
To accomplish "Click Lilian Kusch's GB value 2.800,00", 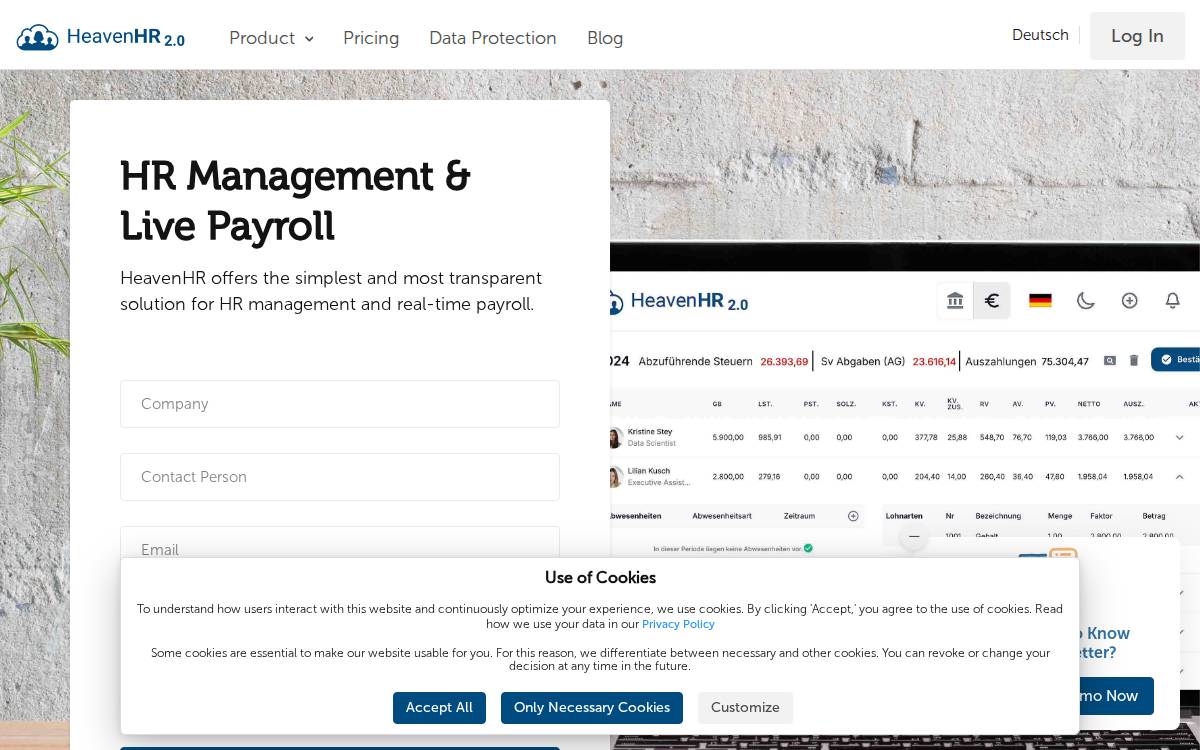I will (x=728, y=477).
